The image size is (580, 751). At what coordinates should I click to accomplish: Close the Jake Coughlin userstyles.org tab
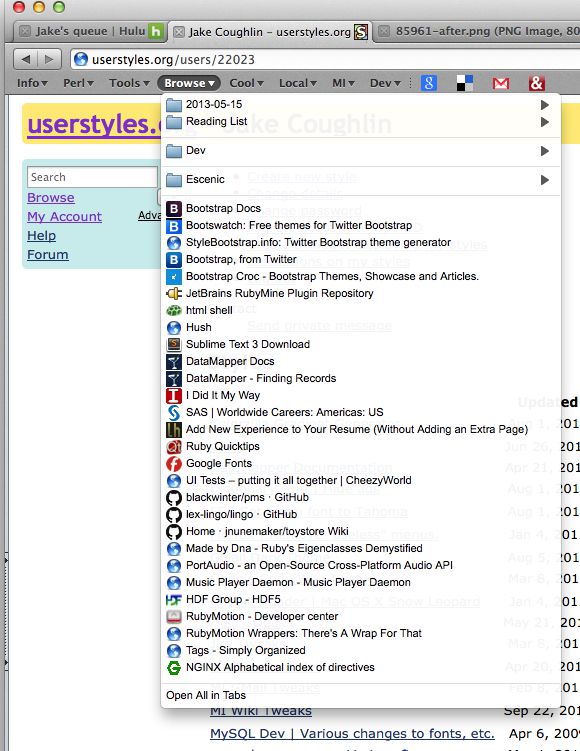[179, 32]
